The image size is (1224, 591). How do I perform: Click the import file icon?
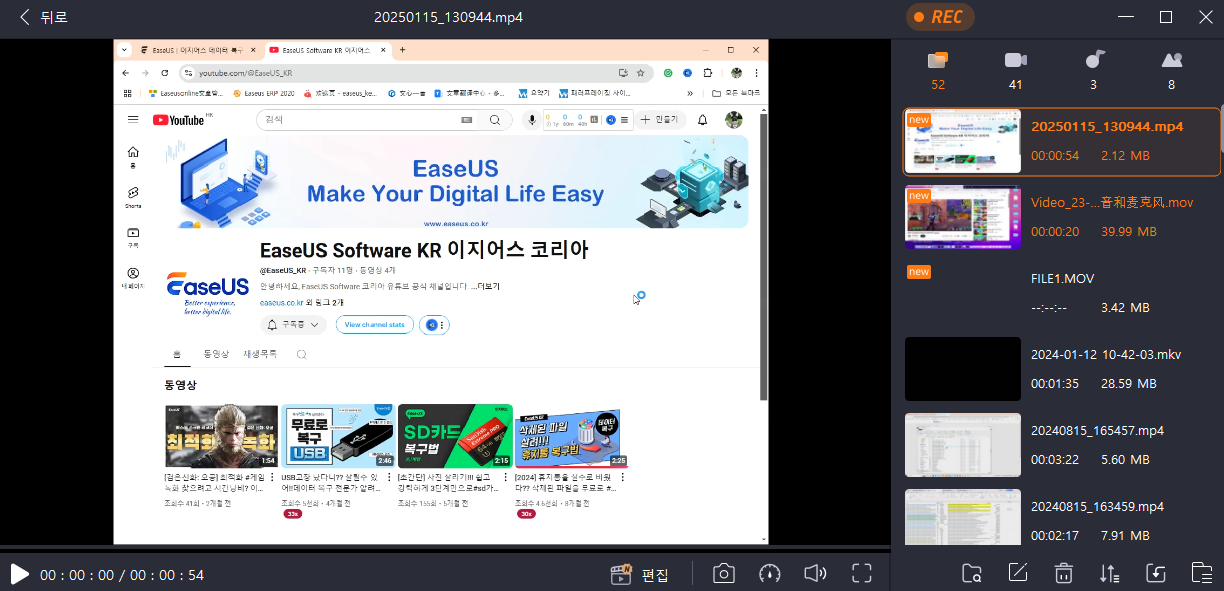point(1155,573)
